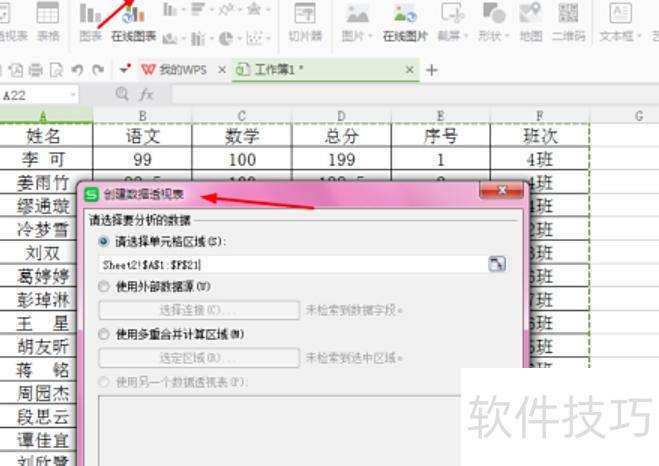Click the 选定区域 button
The width and height of the screenshot is (659, 466).
(x=199, y=358)
